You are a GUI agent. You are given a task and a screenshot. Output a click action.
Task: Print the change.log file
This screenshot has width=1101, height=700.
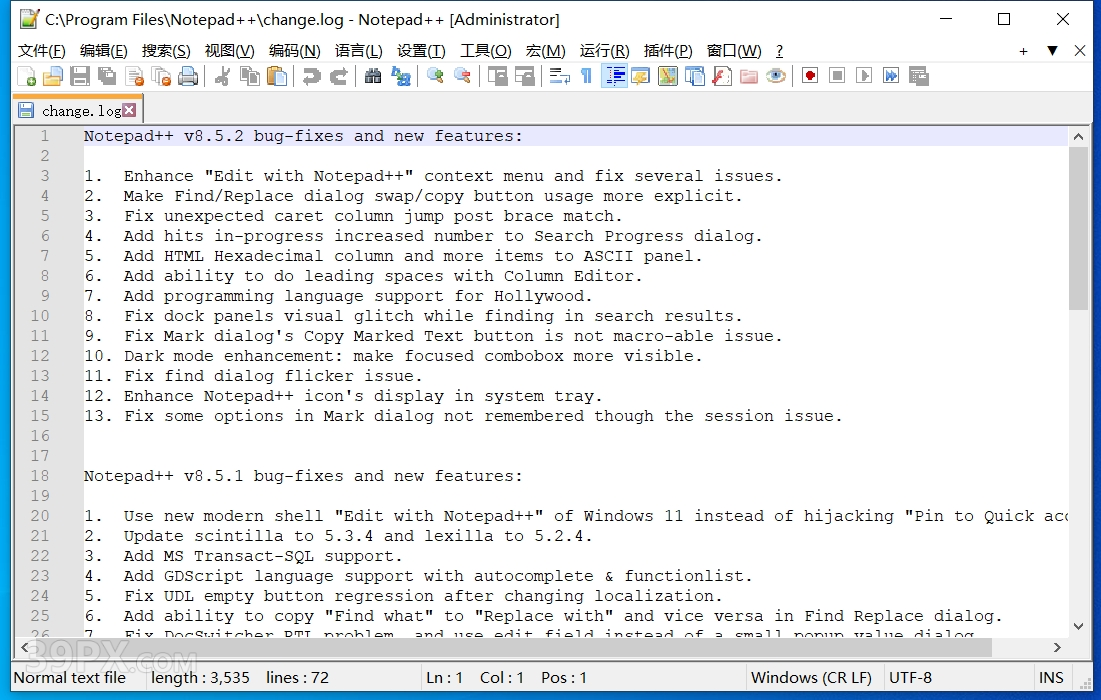[x=186, y=76]
